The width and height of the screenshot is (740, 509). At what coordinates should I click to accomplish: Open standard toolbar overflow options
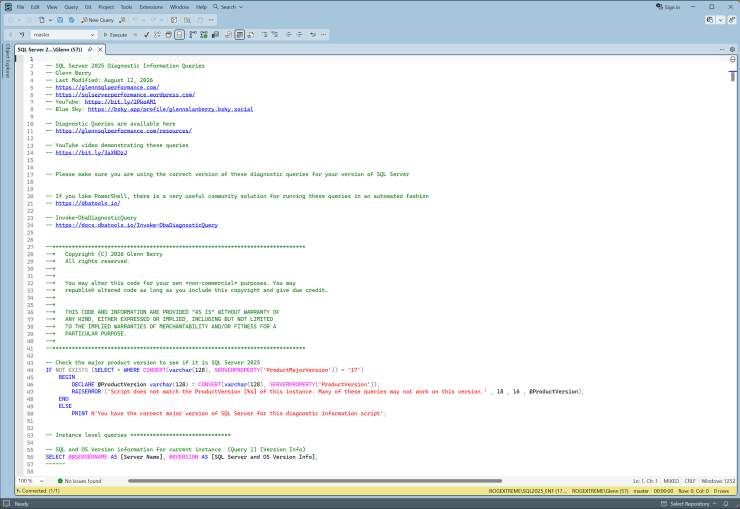coord(211,20)
